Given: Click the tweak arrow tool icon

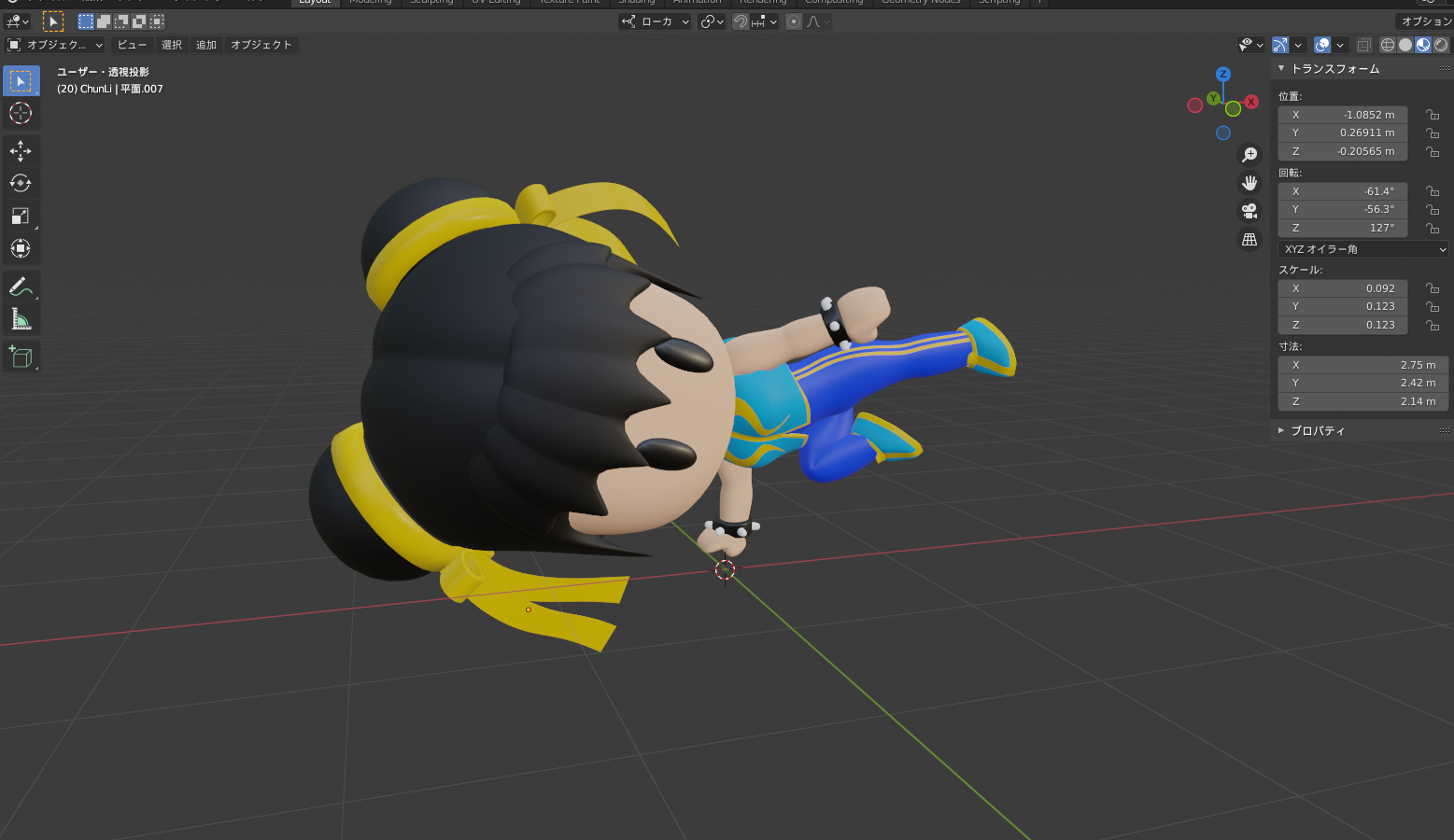Looking at the screenshot, I should (x=53, y=21).
